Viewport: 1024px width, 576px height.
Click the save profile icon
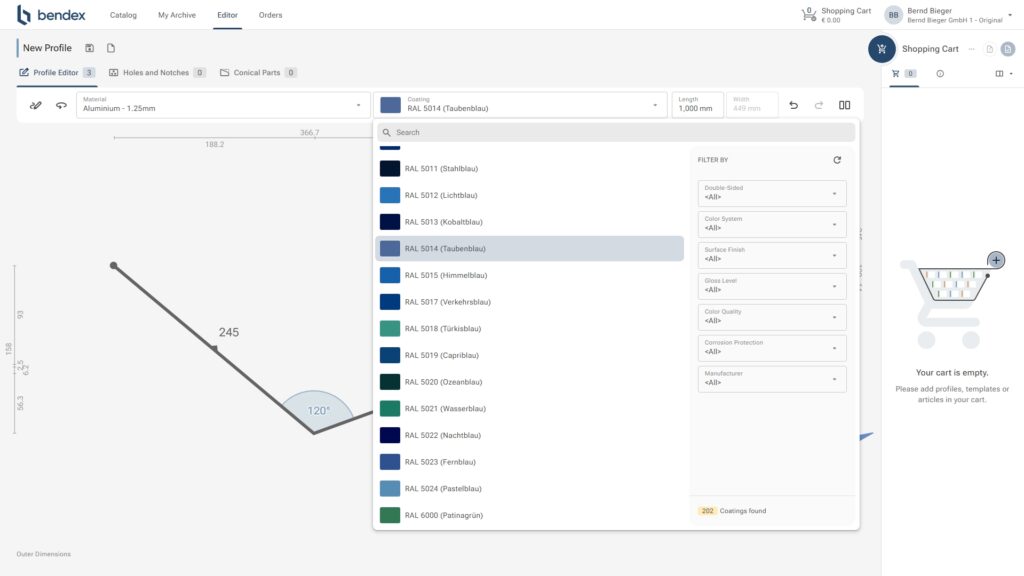90,48
